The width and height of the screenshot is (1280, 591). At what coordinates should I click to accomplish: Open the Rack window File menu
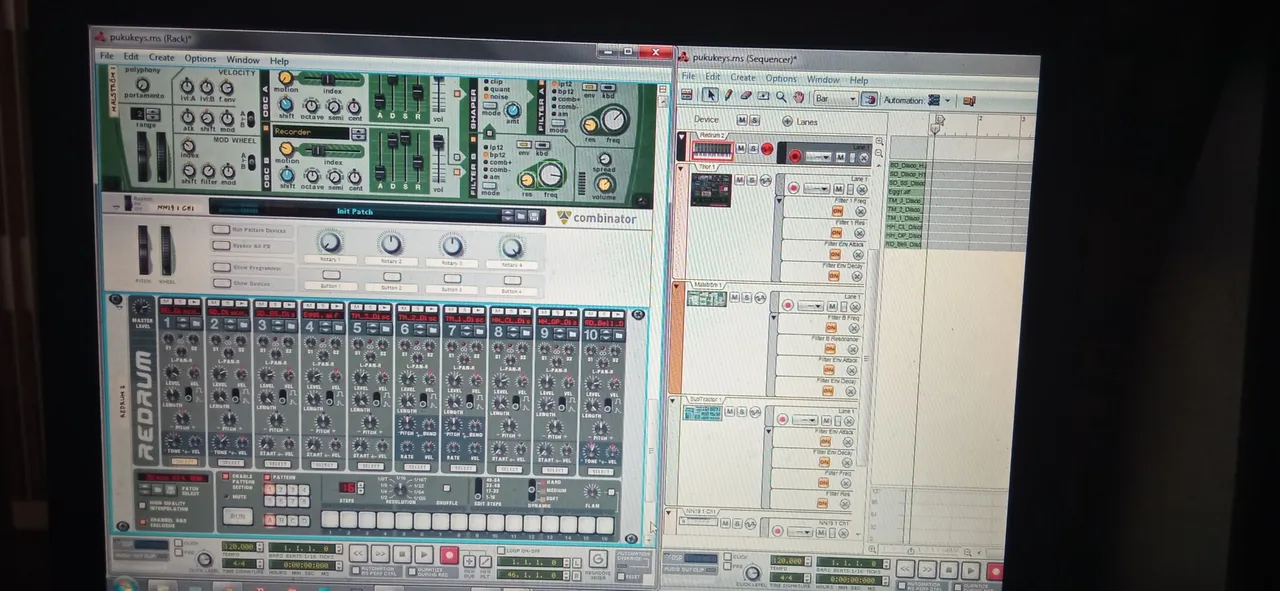point(106,57)
